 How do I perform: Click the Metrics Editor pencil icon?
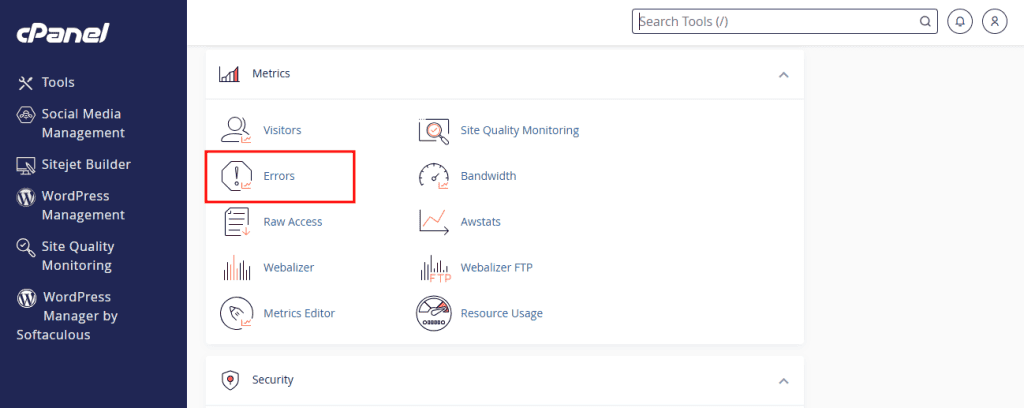[236, 313]
